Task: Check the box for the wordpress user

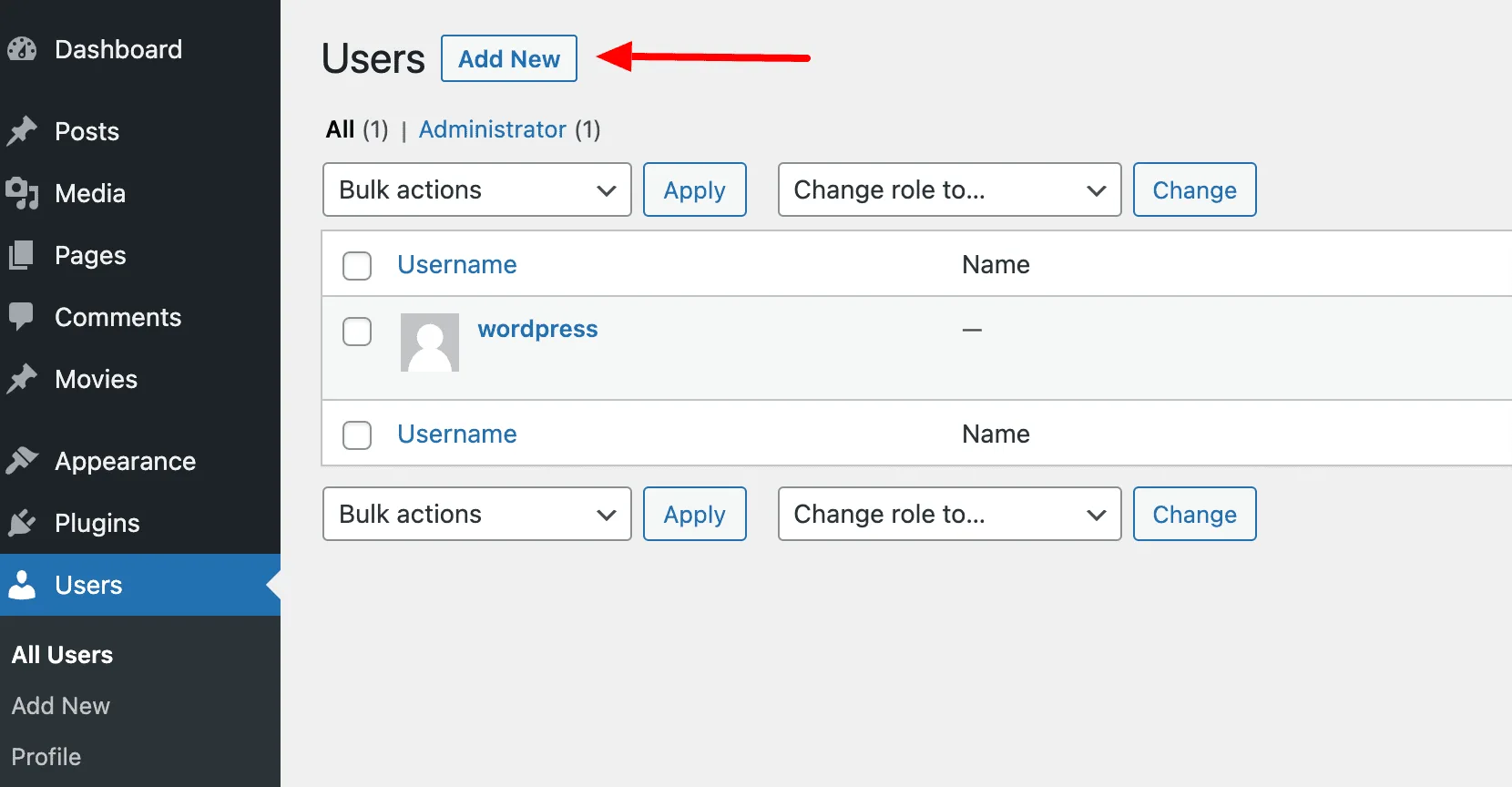Action: (357, 332)
